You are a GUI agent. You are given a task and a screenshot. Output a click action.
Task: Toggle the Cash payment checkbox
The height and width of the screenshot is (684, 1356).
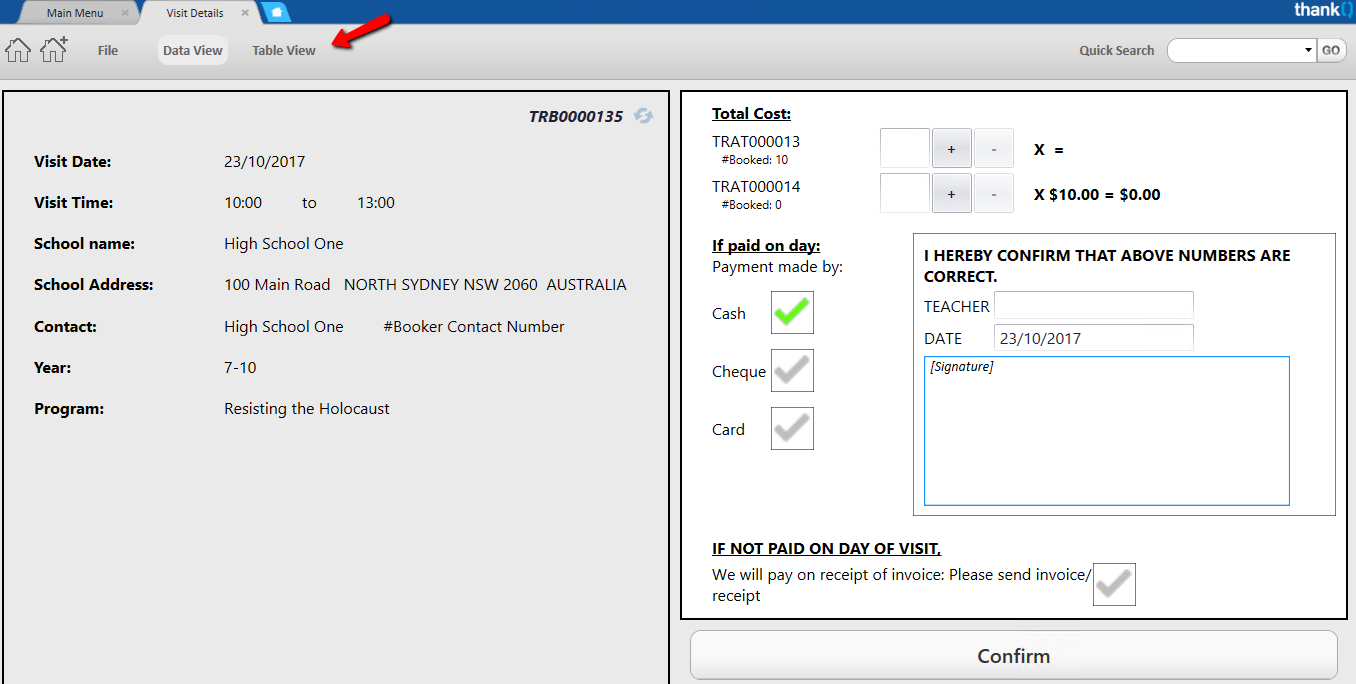(792, 313)
